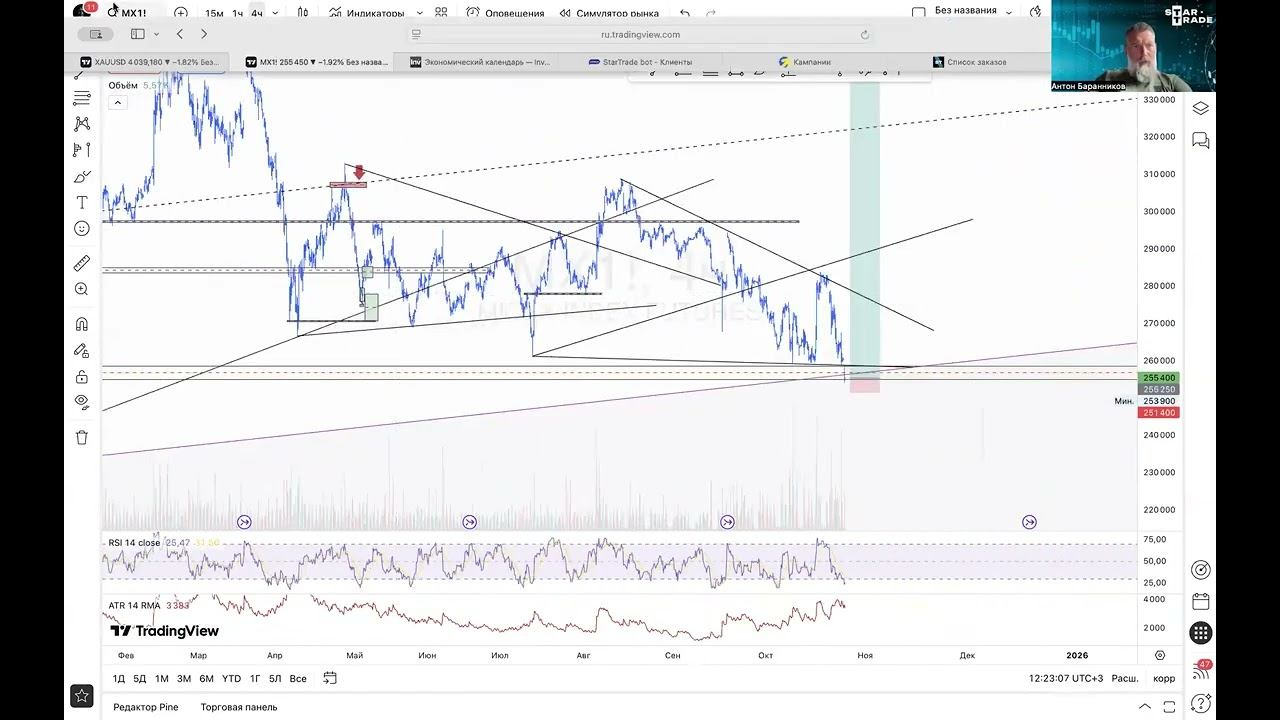The width and height of the screenshot is (1280, 720).
Task: Open the favorites star panel
Action: (x=82, y=695)
